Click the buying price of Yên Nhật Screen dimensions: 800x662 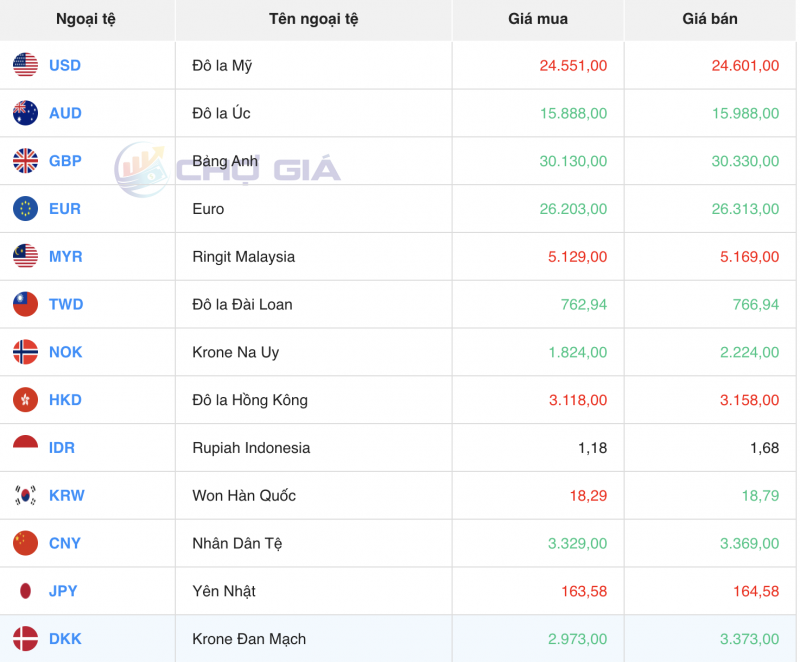click(583, 591)
